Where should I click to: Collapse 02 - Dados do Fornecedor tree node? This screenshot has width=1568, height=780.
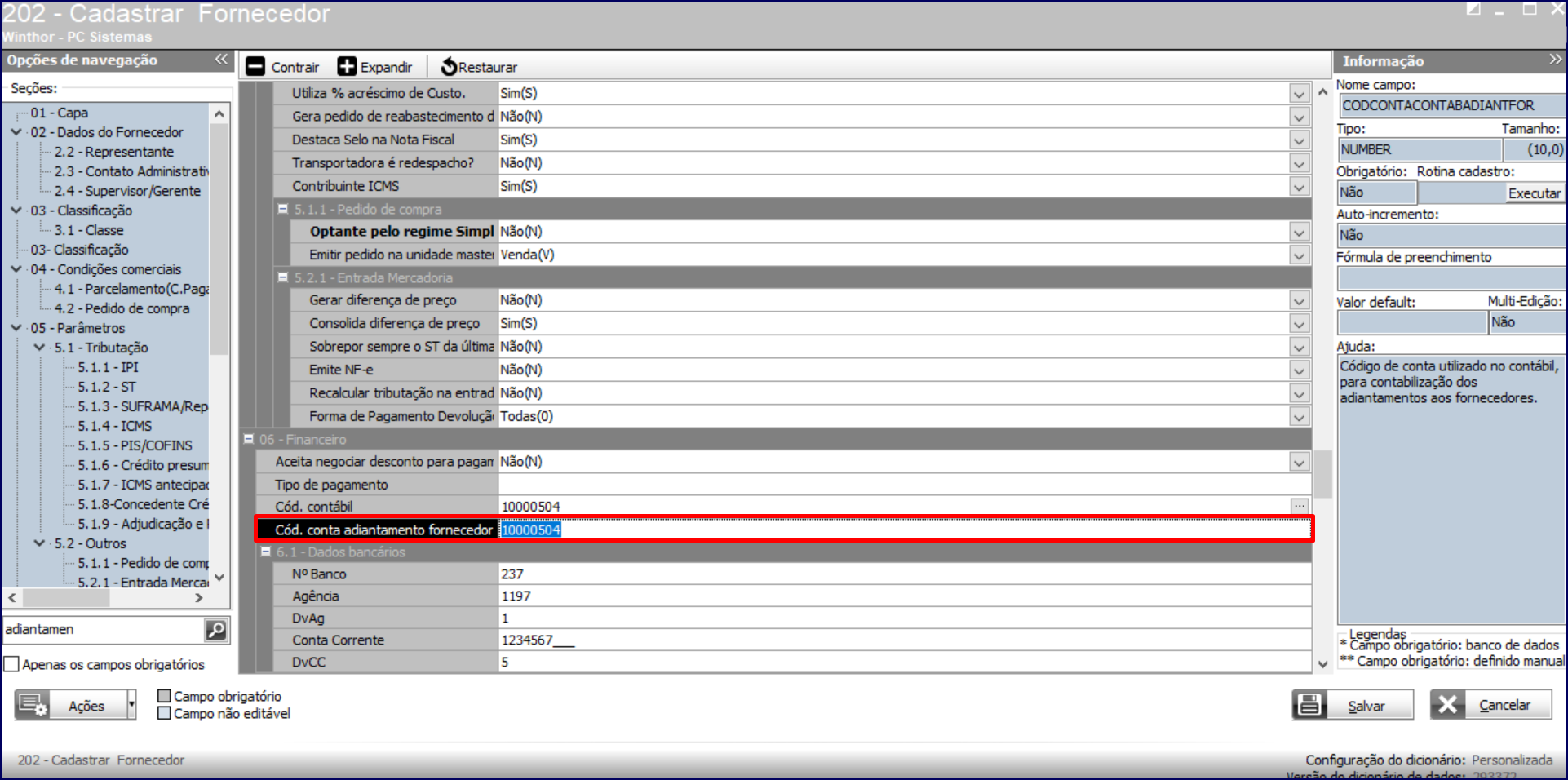[16, 132]
